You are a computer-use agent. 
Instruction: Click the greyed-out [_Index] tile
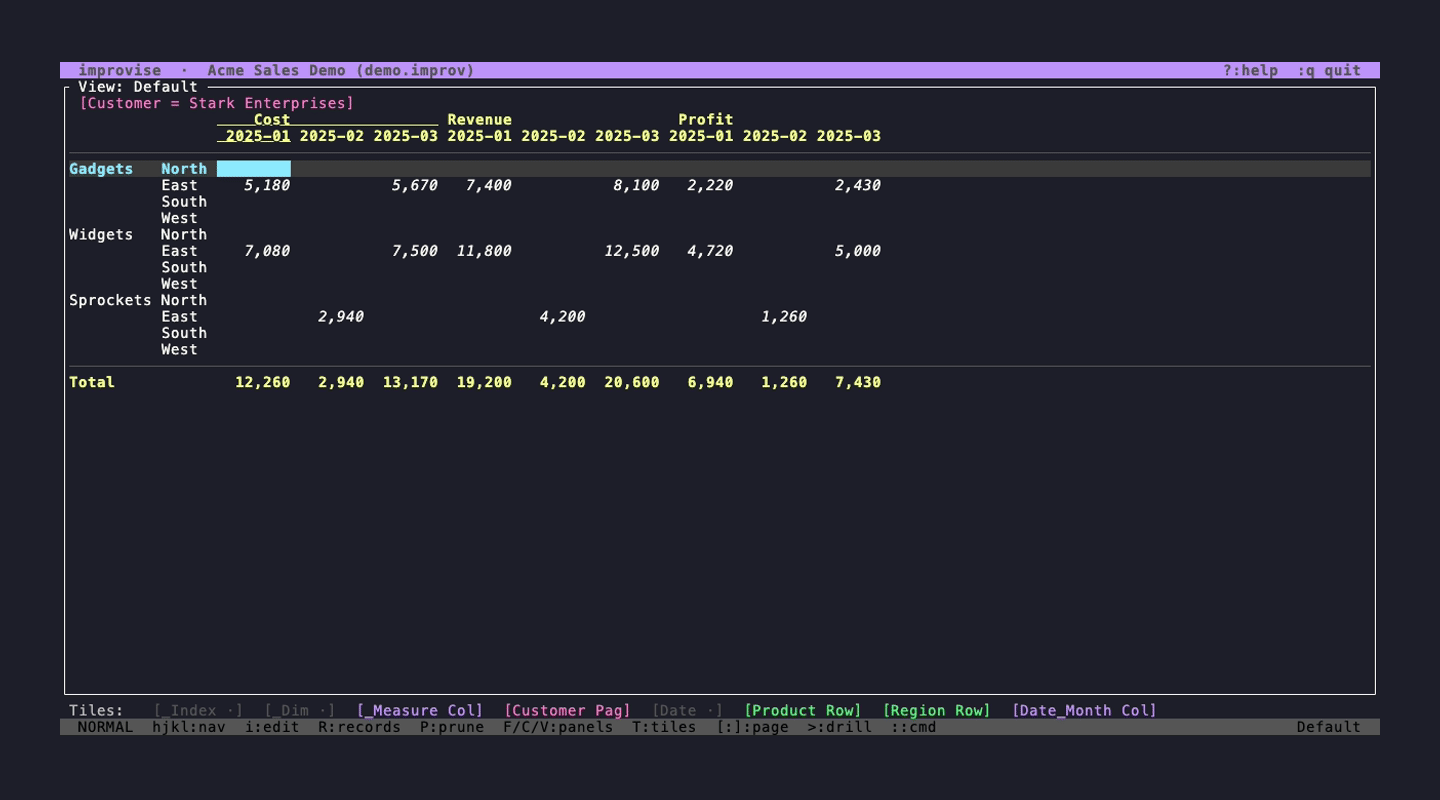[198, 711]
